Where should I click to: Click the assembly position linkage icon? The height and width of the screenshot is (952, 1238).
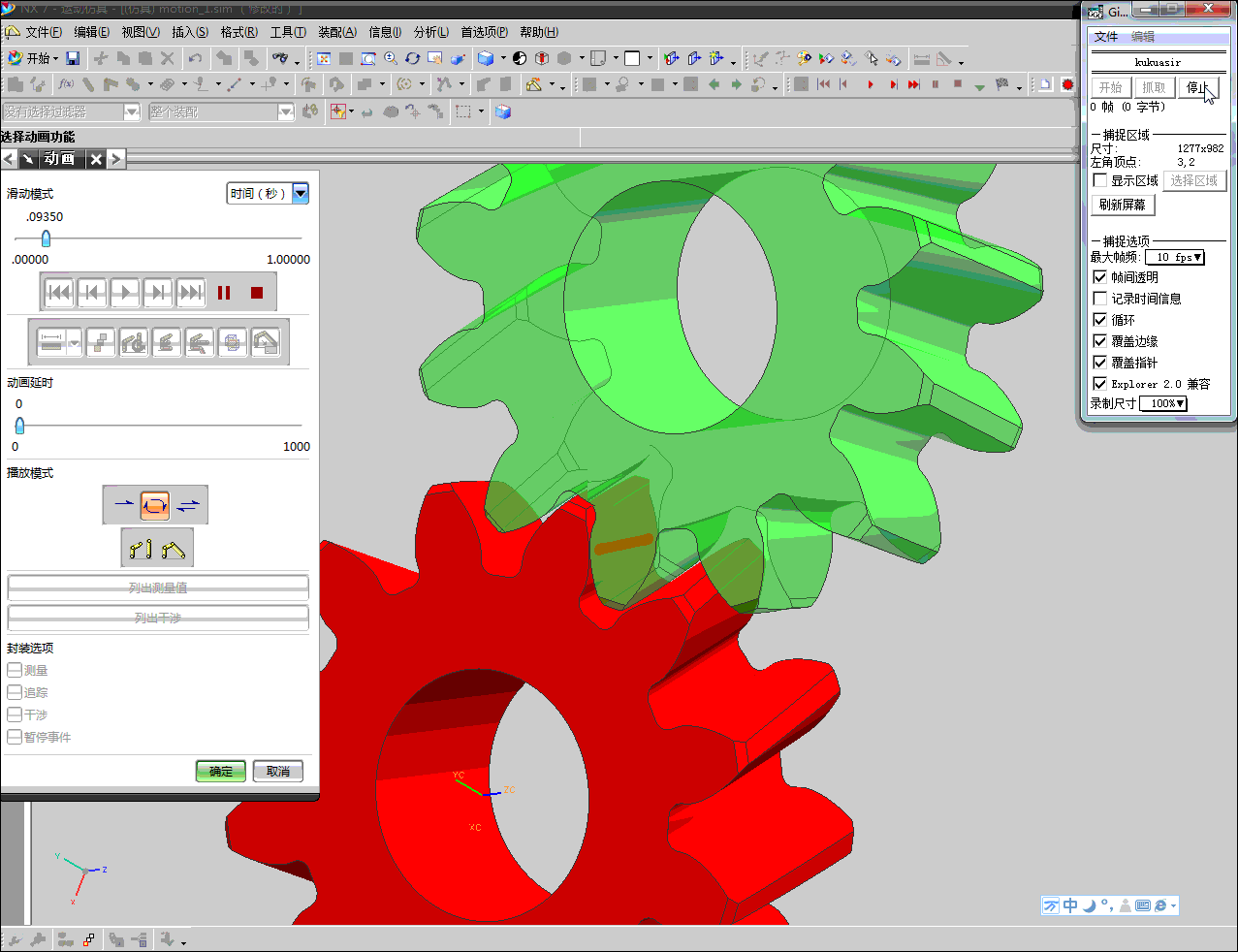174,549
